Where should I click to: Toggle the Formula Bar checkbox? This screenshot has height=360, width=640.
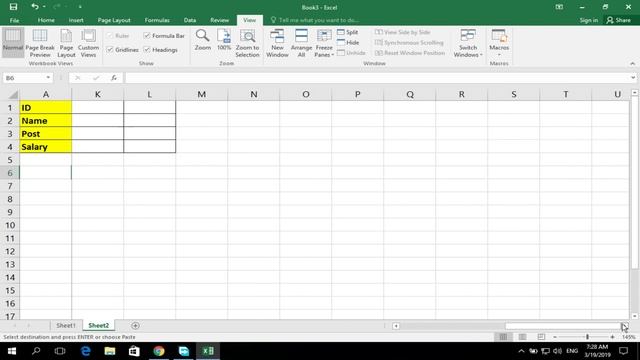point(147,36)
